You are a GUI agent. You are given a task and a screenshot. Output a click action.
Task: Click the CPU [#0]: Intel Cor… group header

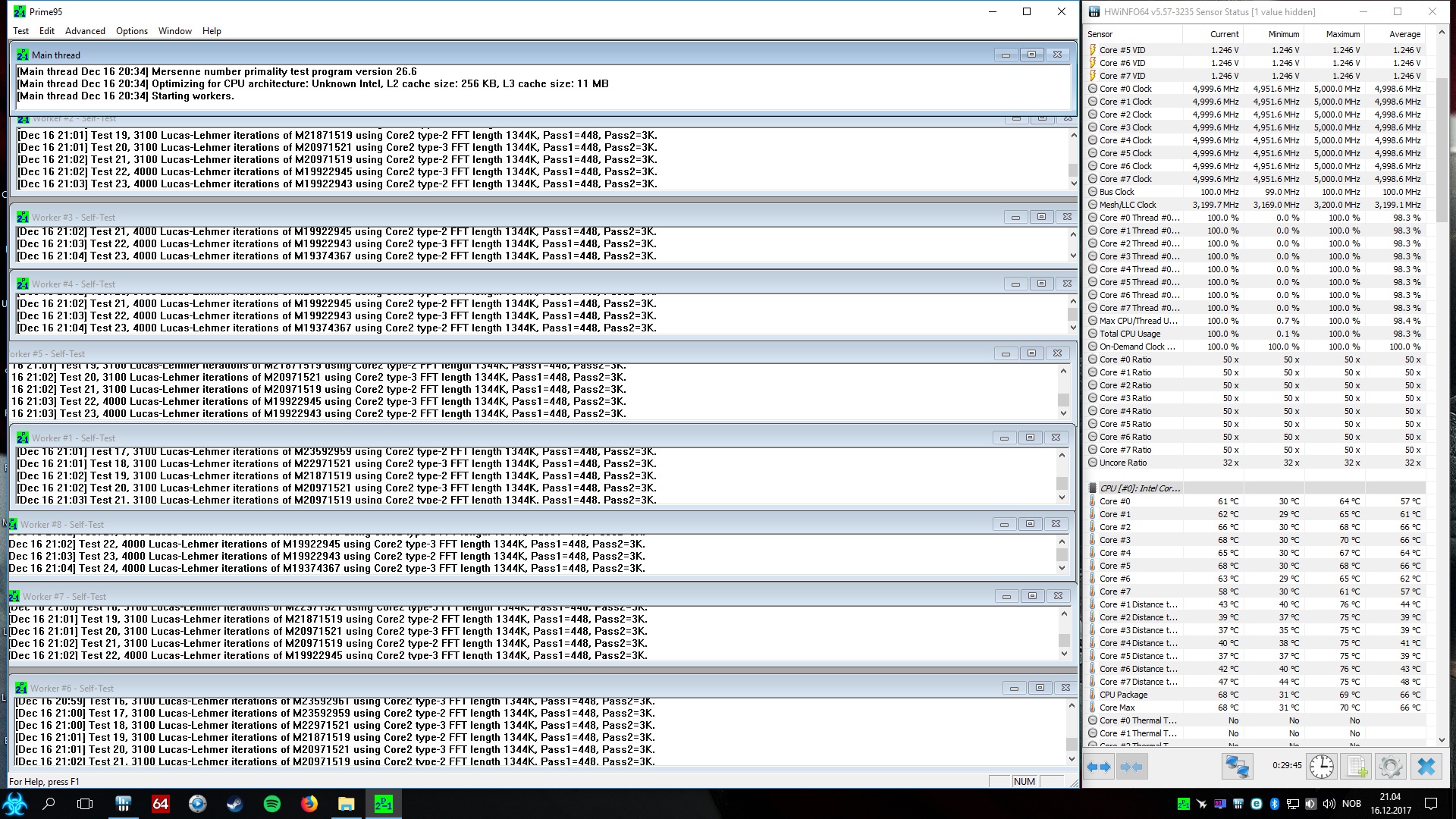pos(1255,488)
